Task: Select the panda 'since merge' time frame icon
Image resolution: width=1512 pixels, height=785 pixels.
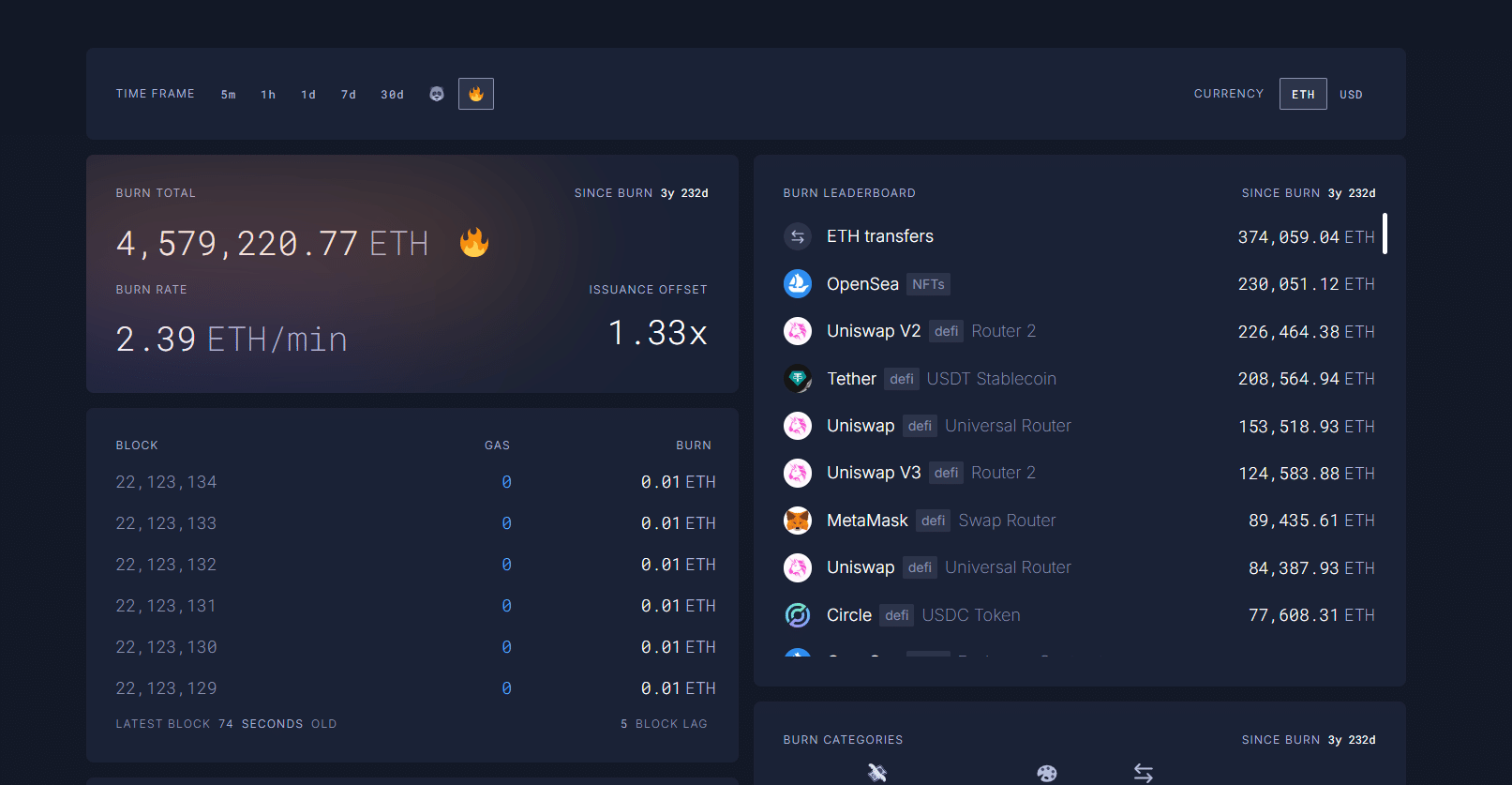Action: (x=437, y=94)
